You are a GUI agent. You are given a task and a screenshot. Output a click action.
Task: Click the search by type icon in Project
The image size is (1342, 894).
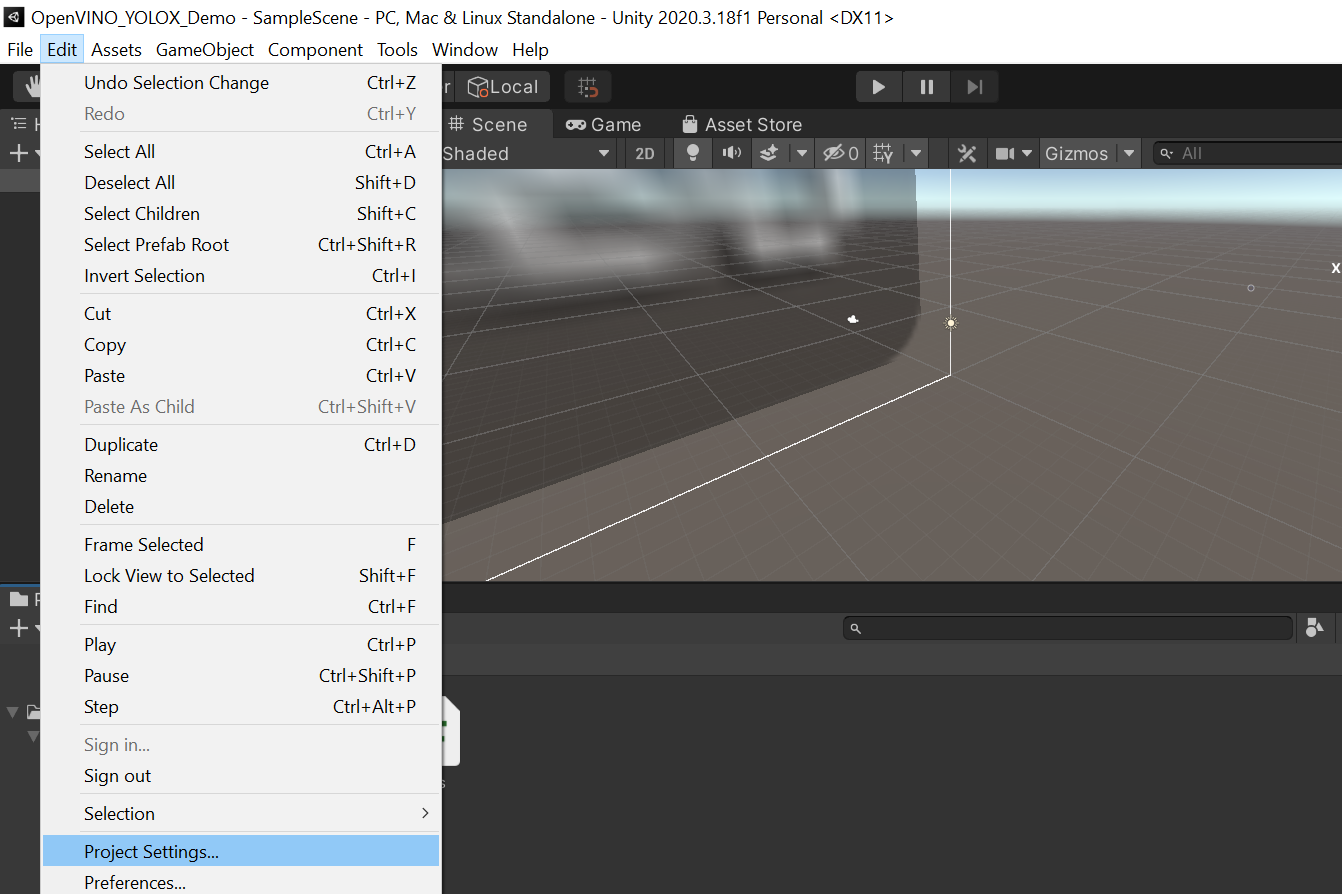1314,628
